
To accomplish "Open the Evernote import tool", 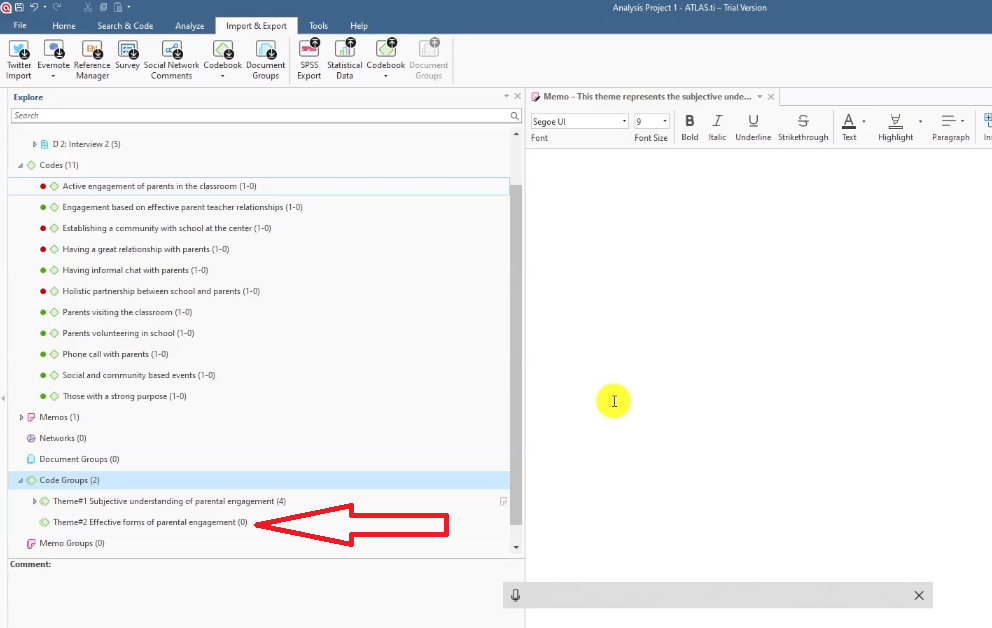I will [x=54, y=52].
